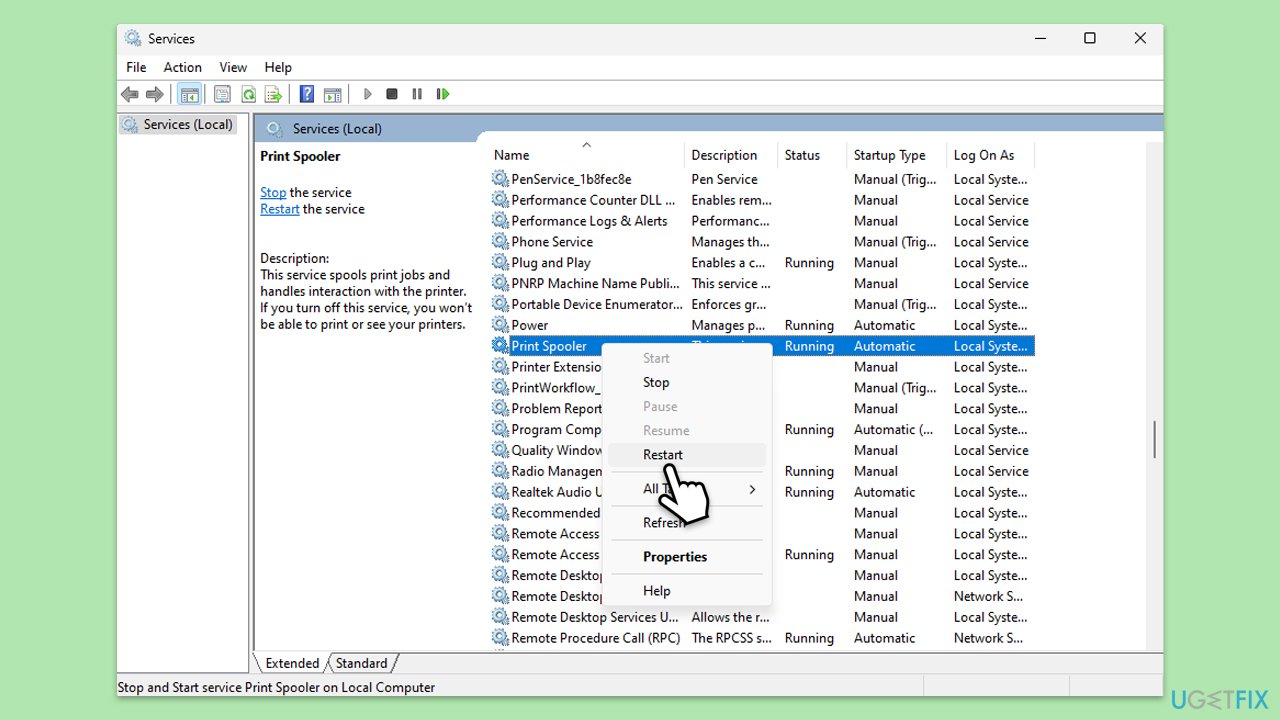This screenshot has width=1280, height=720.
Task: Click the Services app icon in title bar
Action: pyautogui.click(x=133, y=38)
